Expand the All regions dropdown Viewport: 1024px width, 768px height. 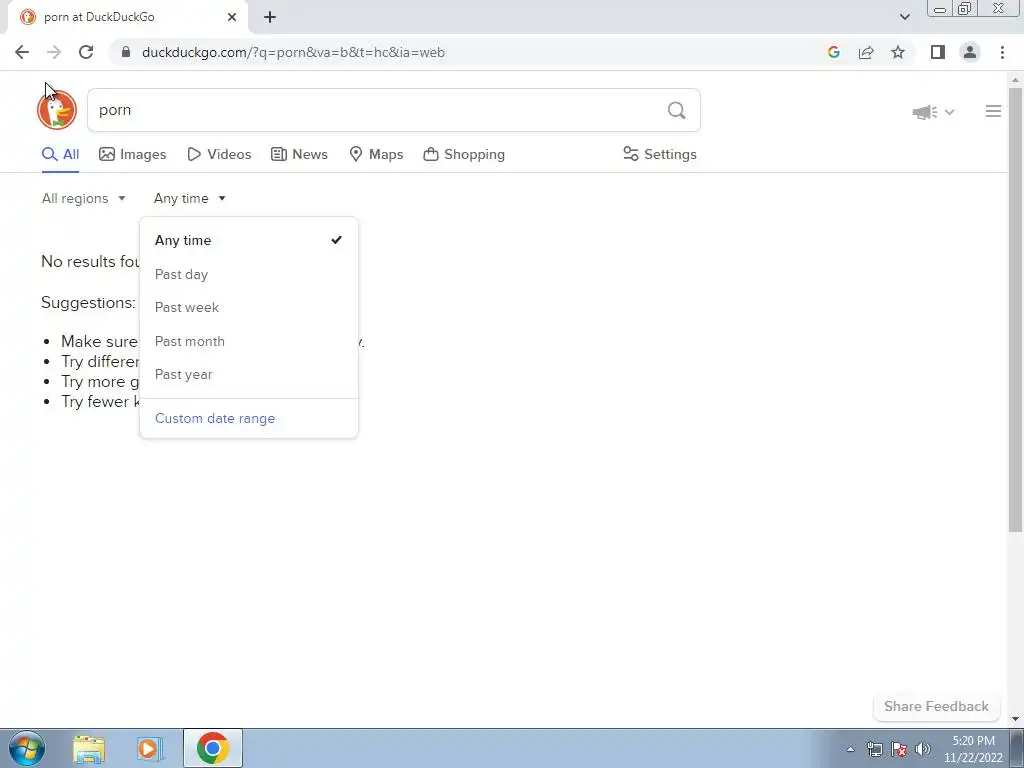tap(84, 199)
